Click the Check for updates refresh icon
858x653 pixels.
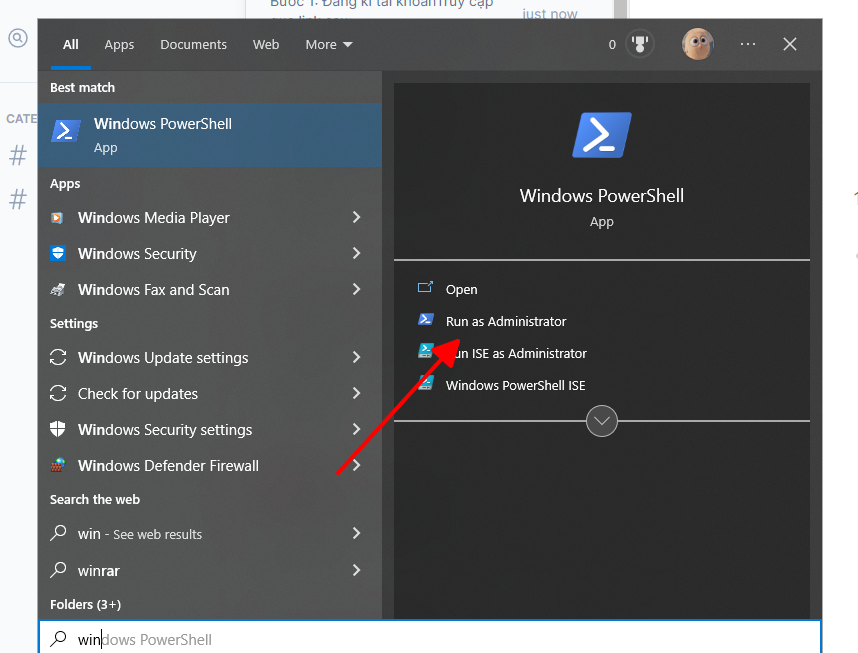[x=58, y=394]
